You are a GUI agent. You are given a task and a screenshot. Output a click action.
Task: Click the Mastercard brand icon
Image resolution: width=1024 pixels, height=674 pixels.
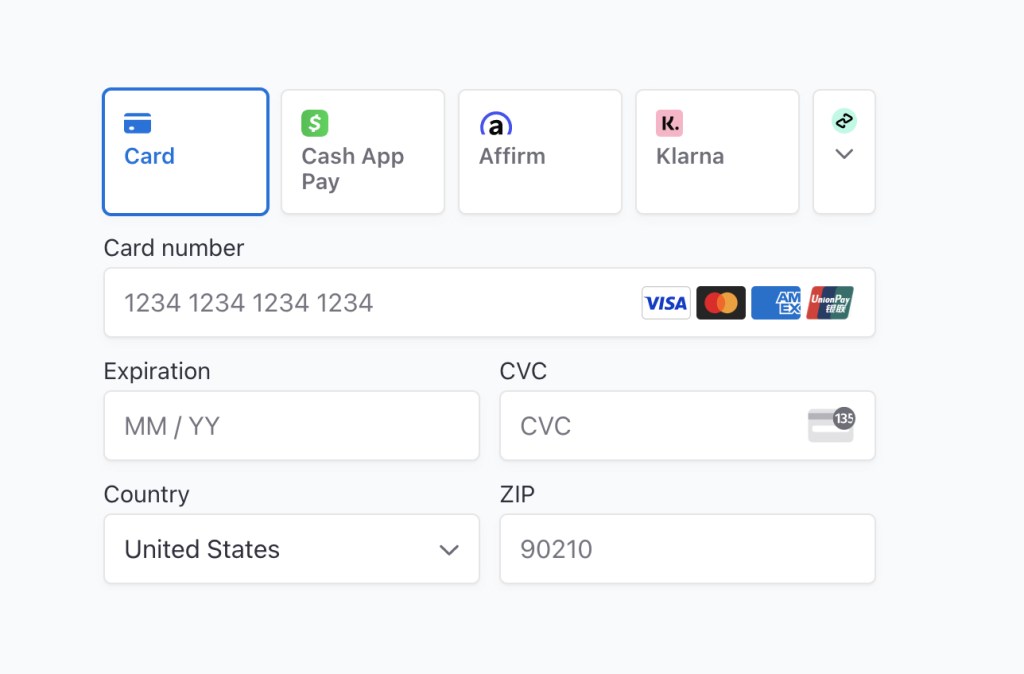click(720, 302)
